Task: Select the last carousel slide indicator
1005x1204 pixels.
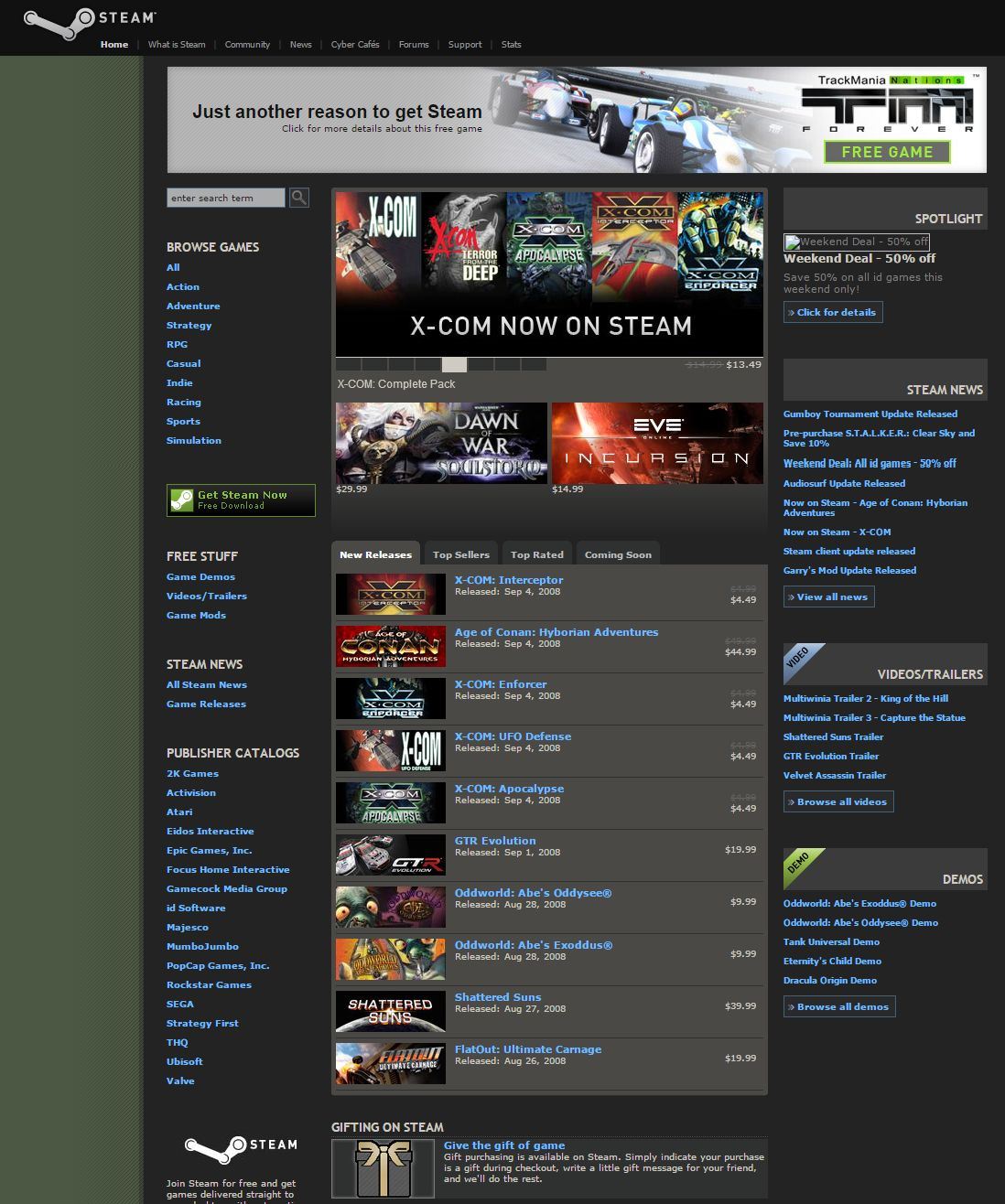Action: pyautogui.click(x=534, y=364)
